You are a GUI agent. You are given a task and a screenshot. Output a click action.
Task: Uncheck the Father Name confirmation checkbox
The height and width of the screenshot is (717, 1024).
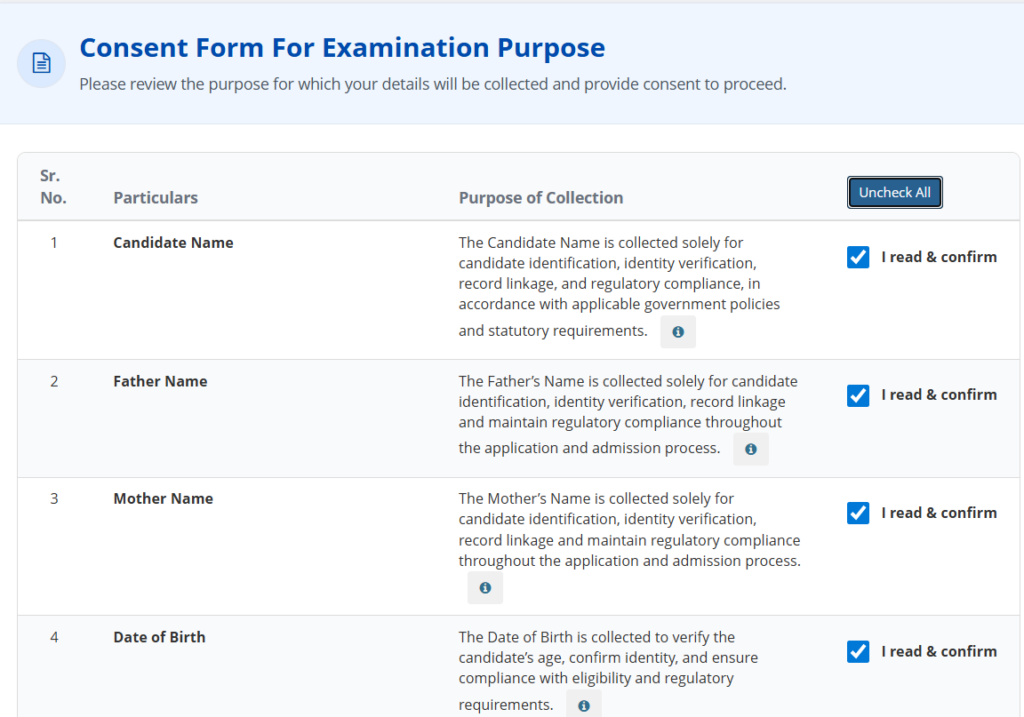[858, 395]
